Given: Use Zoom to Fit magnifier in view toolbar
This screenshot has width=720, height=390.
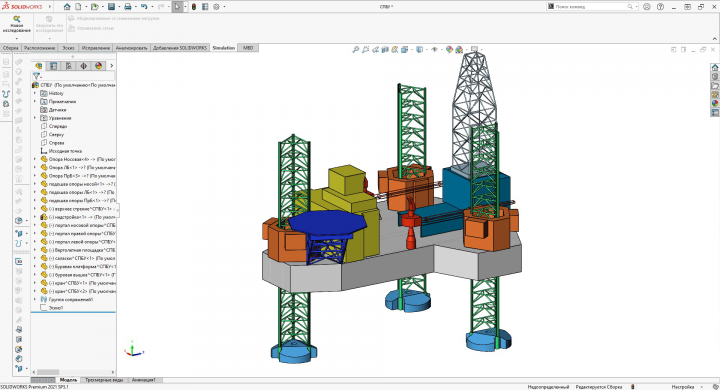Looking at the screenshot, I should tap(355, 49).
